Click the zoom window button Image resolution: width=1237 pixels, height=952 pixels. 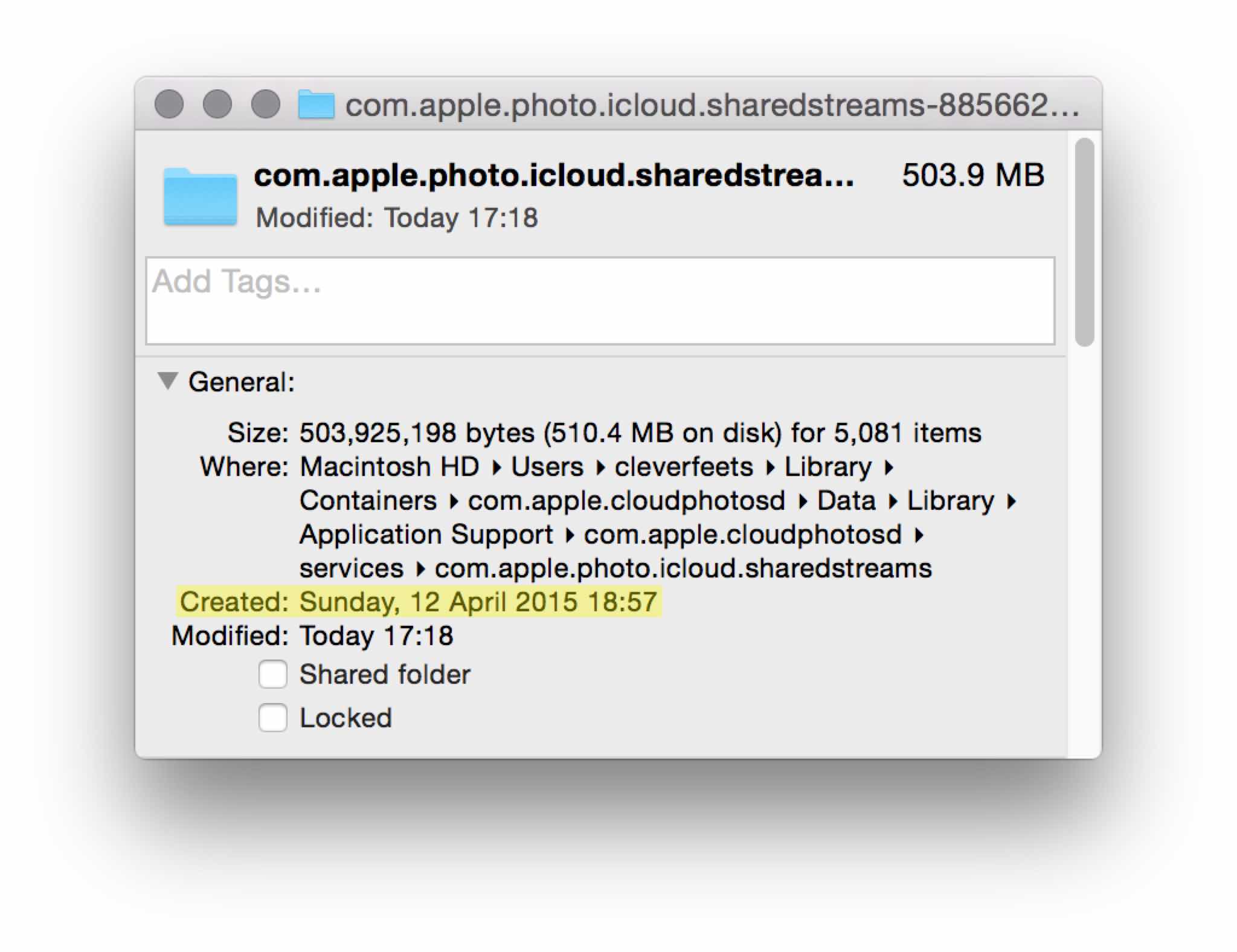[x=265, y=104]
